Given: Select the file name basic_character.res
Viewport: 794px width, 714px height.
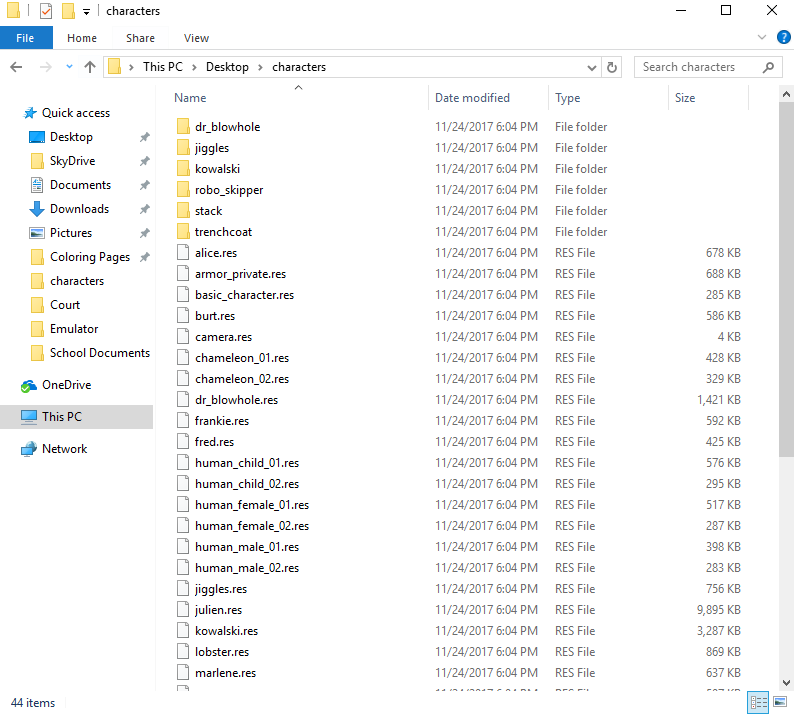Looking at the screenshot, I should click(245, 295).
